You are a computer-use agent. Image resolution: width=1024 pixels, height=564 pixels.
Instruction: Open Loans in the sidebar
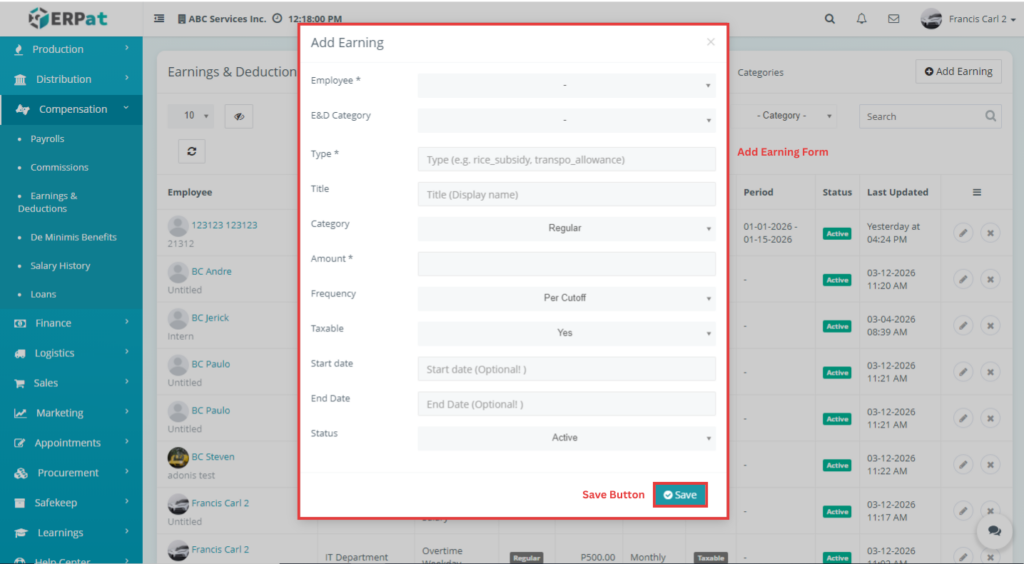[x=43, y=294]
